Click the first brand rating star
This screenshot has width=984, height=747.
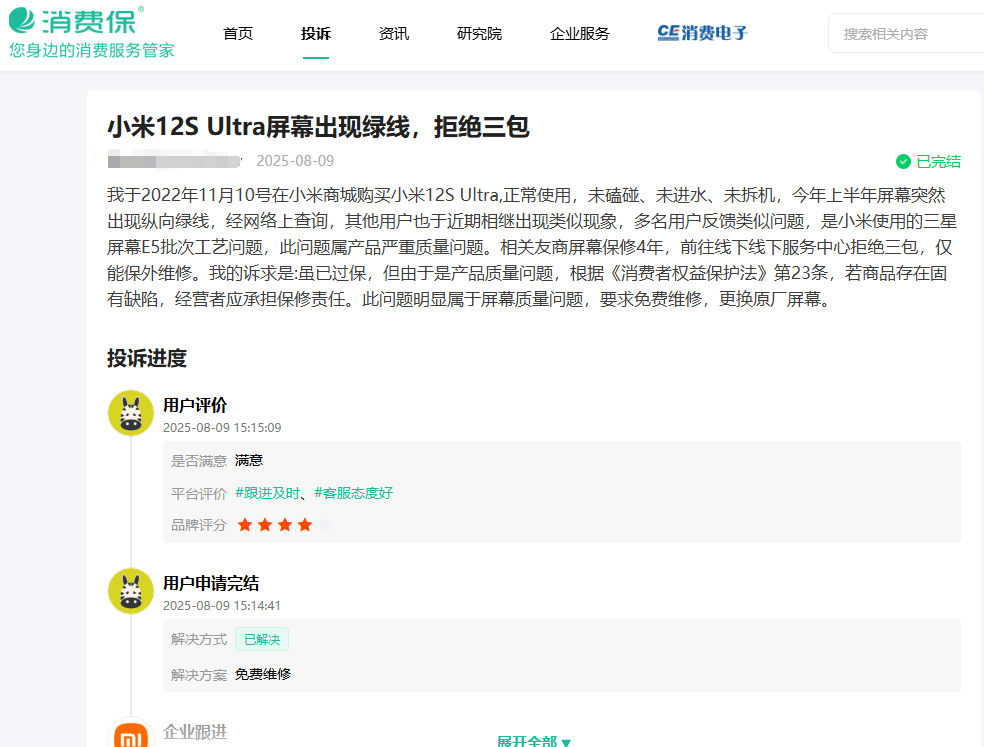245,525
